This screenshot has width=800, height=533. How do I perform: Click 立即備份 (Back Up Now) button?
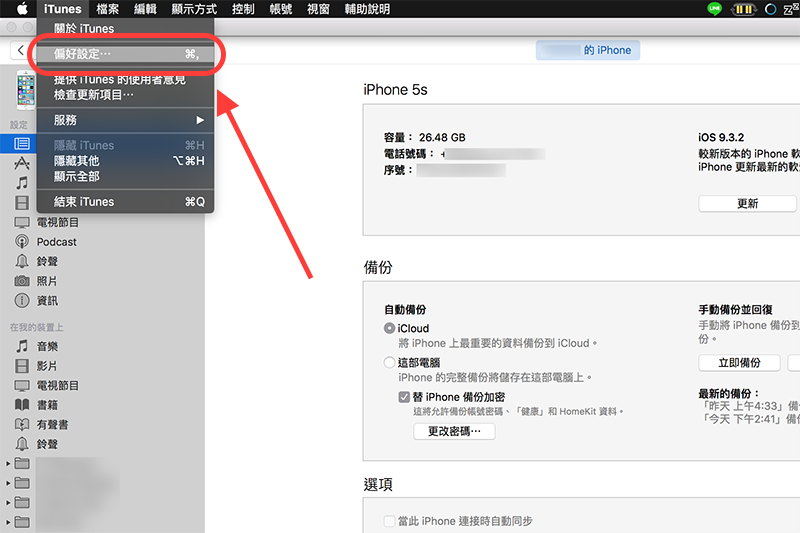(739, 362)
